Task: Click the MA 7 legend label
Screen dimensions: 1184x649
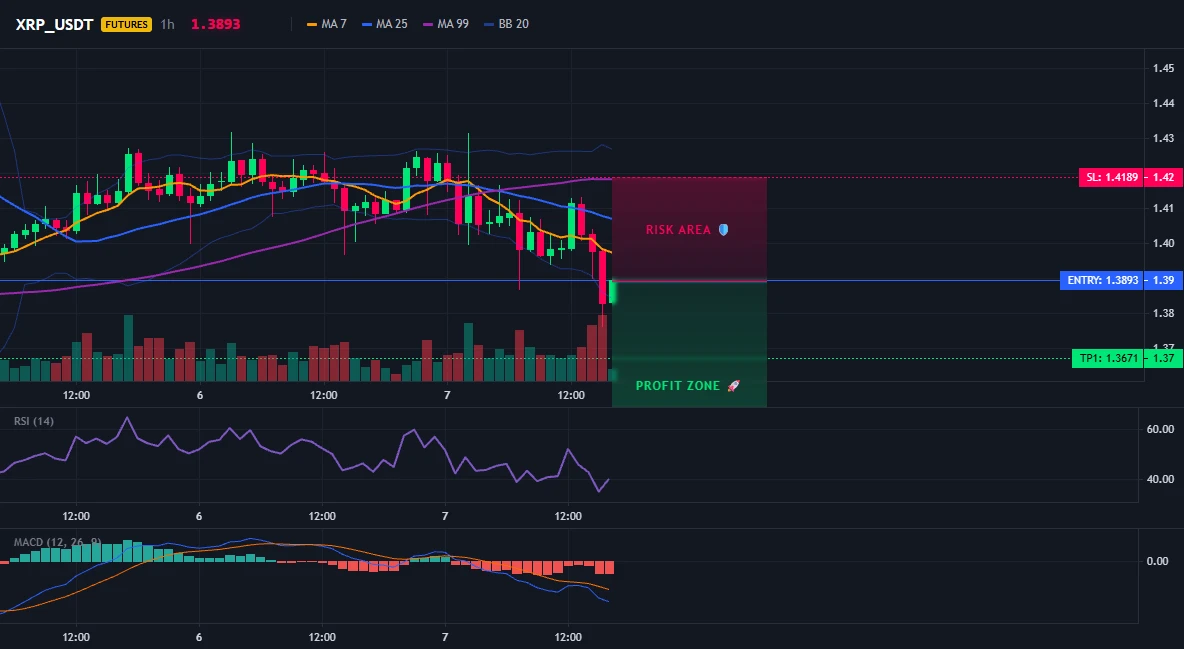Action: pyautogui.click(x=334, y=24)
